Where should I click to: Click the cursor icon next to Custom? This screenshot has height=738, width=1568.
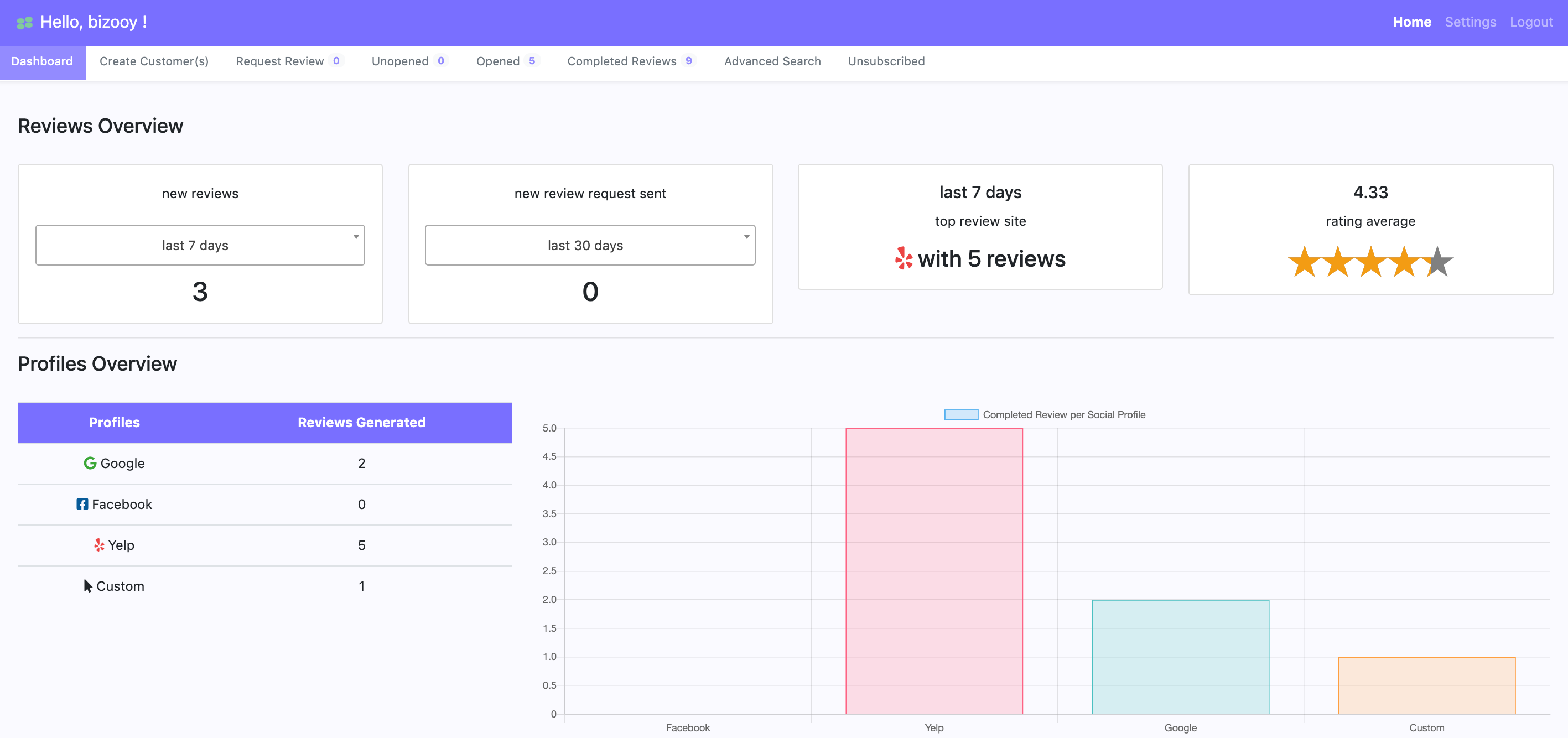tap(87, 585)
